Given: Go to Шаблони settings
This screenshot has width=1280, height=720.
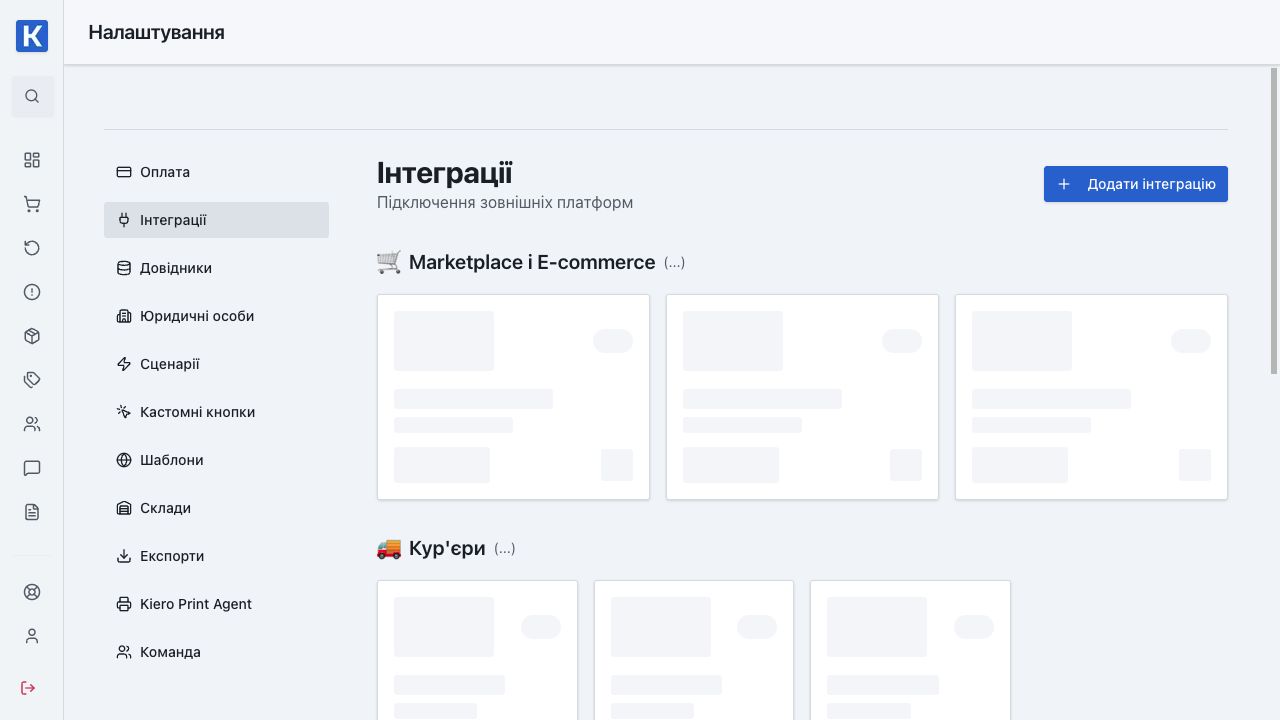Looking at the screenshot, I should [216, 460].
